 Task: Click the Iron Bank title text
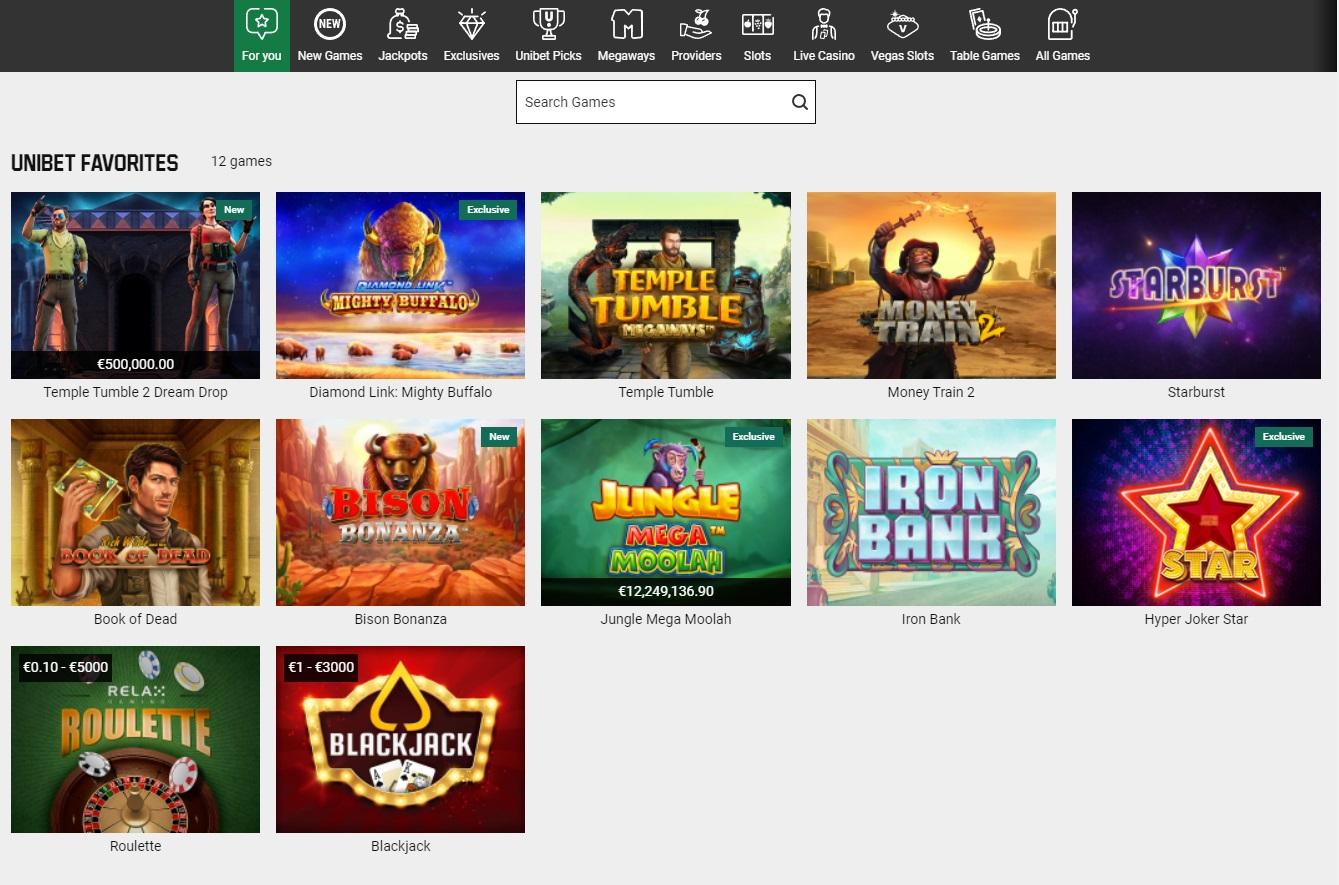(x=931, y=619)
